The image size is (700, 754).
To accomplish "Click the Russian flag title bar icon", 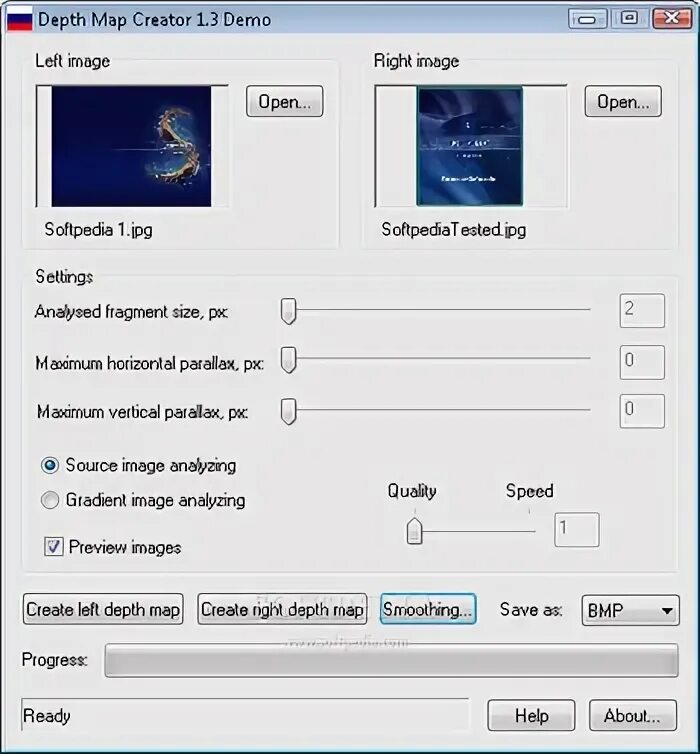I will point(20,19).
